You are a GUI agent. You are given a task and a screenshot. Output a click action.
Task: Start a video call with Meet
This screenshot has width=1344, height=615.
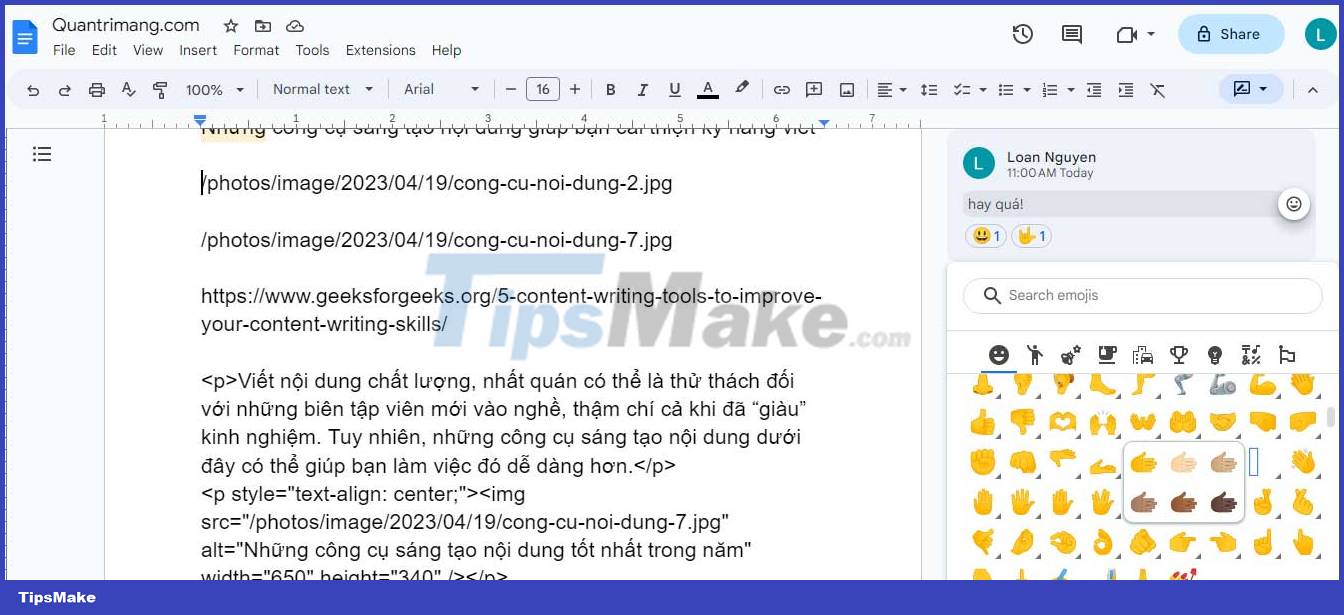coord(1129,33)
